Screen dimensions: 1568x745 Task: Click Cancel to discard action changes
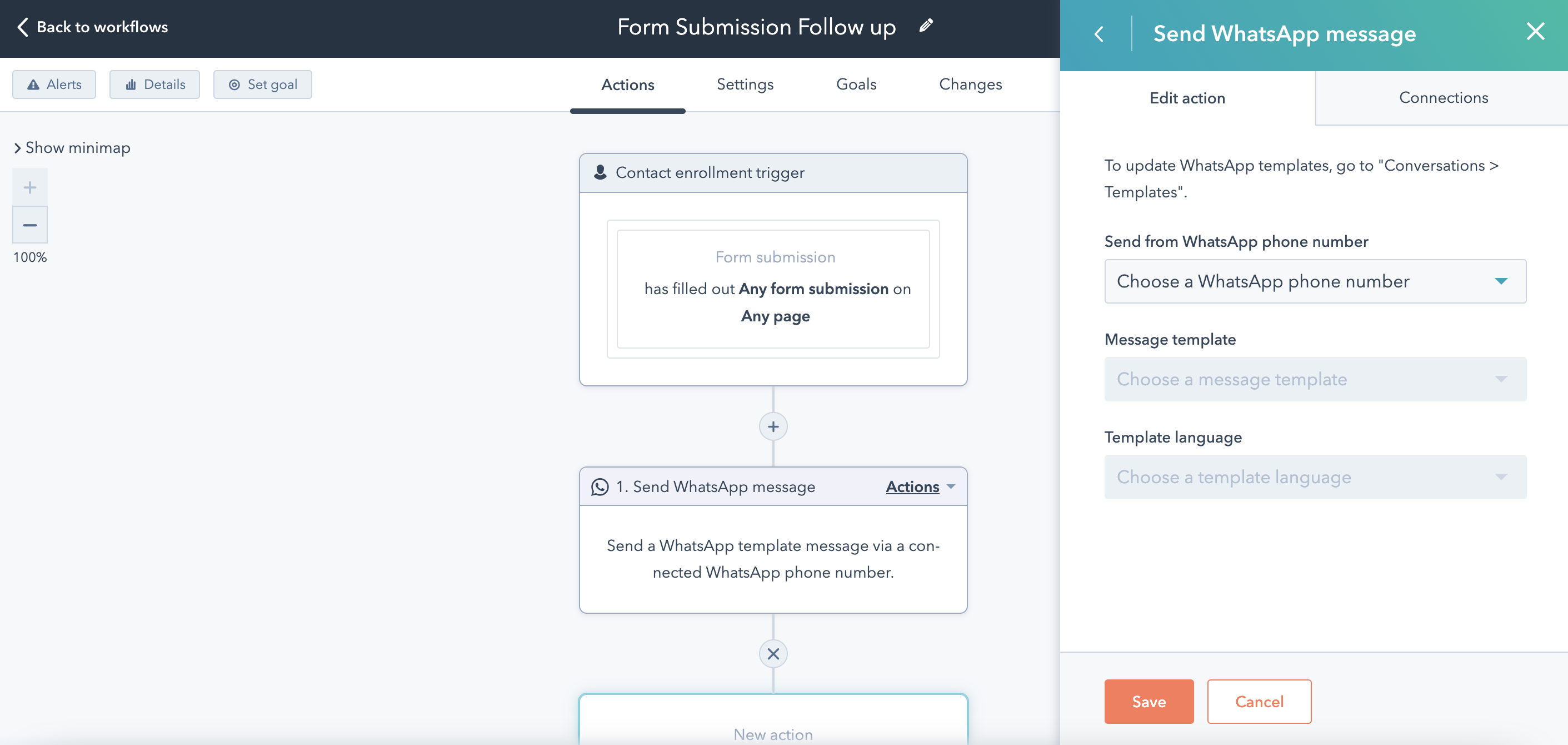coord(1259,701)
